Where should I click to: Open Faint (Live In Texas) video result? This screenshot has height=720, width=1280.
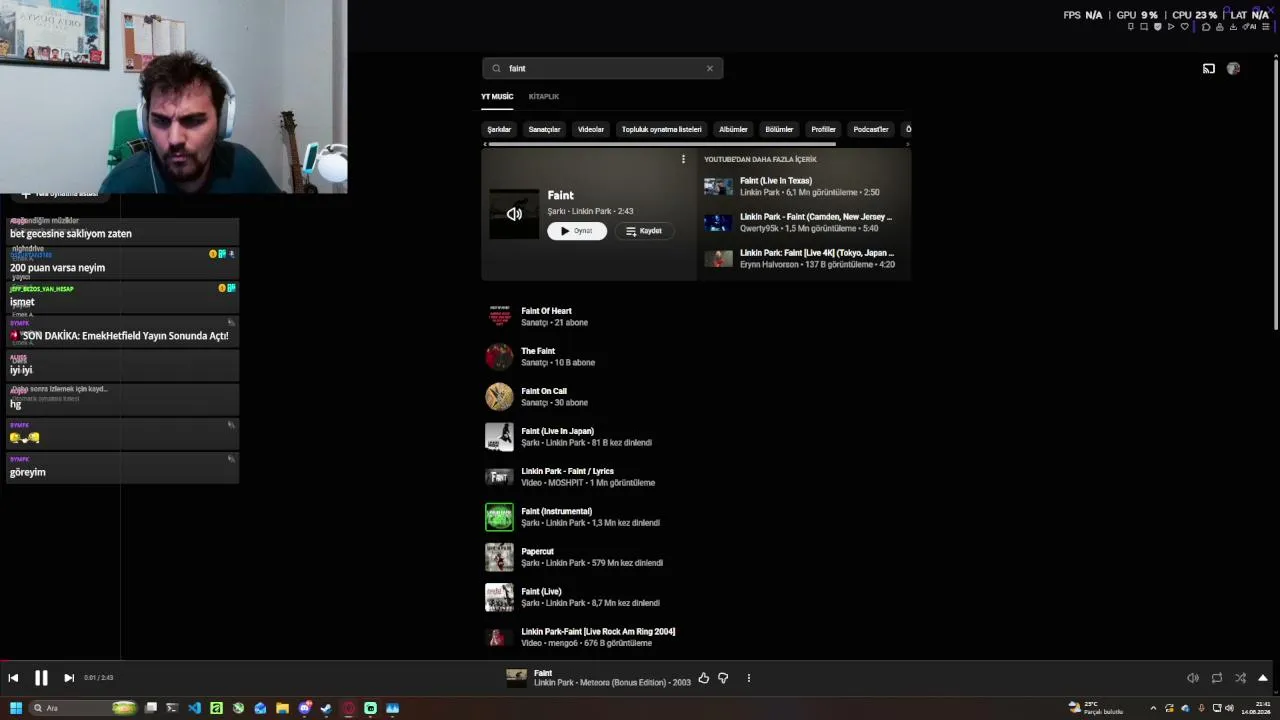click(805, 187)
